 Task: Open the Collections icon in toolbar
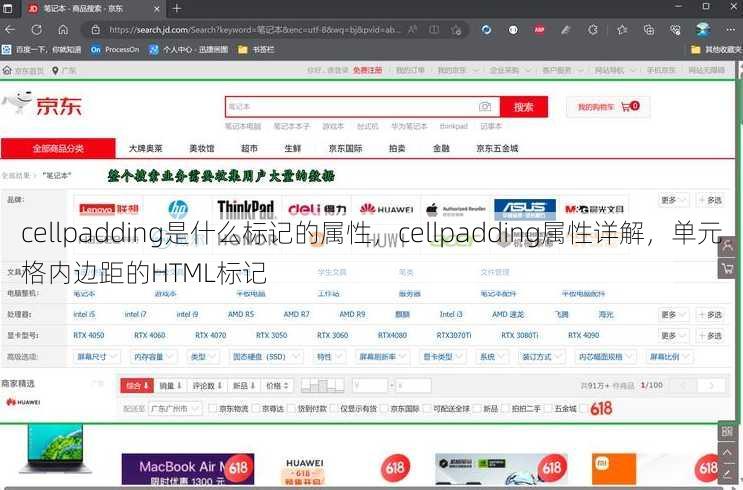[649, 29]
